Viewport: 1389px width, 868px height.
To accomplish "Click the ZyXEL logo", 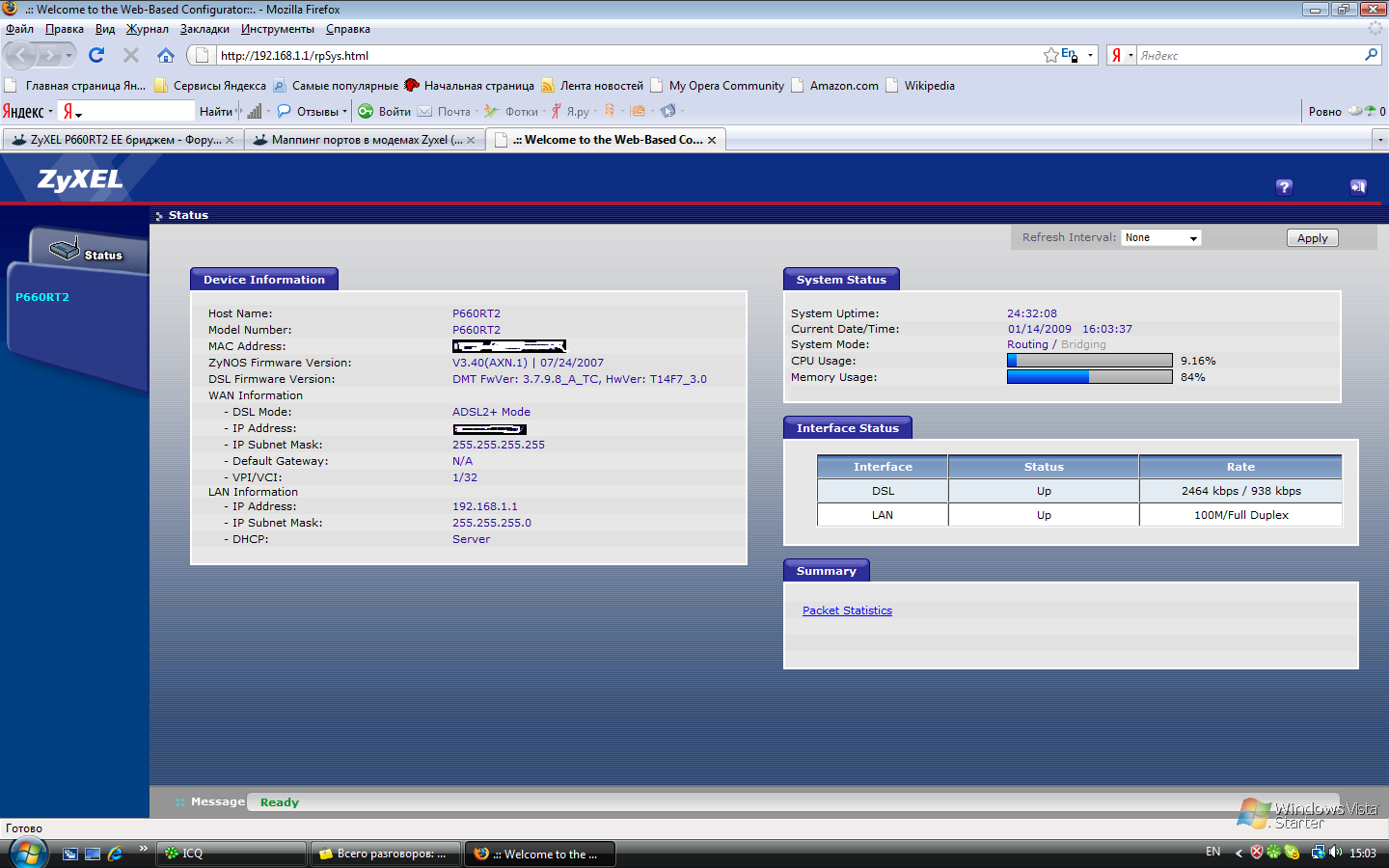I will tap(80, 179).
